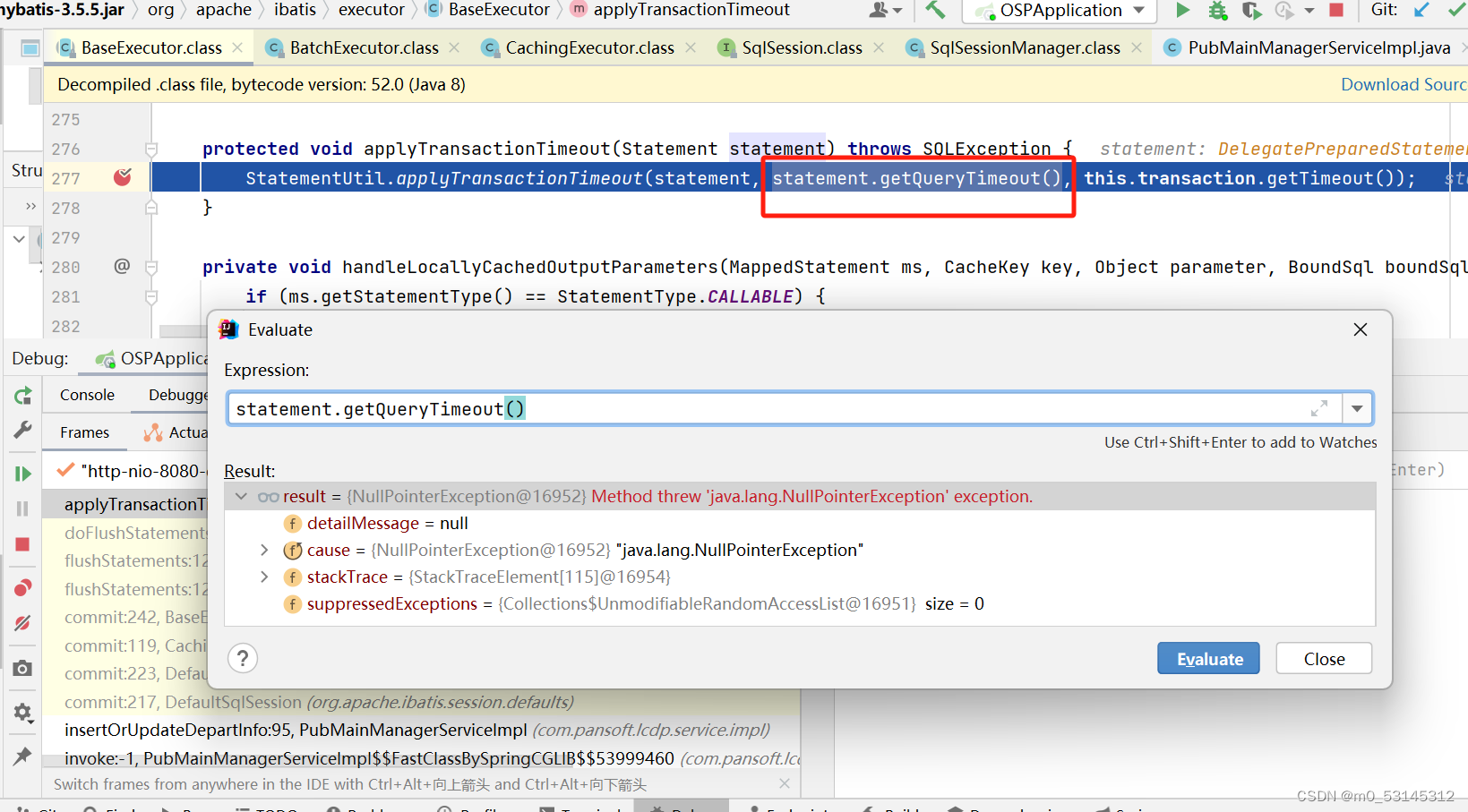
Task: Click the Evaluate button
Action: tap(1207, 658)
